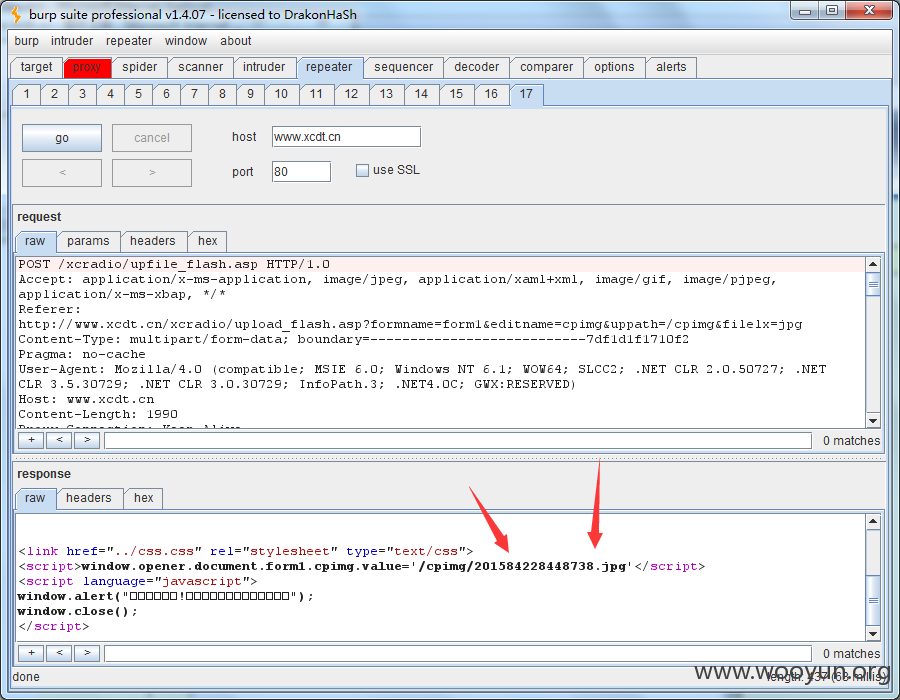Select repeater tab number 10
Viewport: 900px width, 700px height.
coord(281,94)
